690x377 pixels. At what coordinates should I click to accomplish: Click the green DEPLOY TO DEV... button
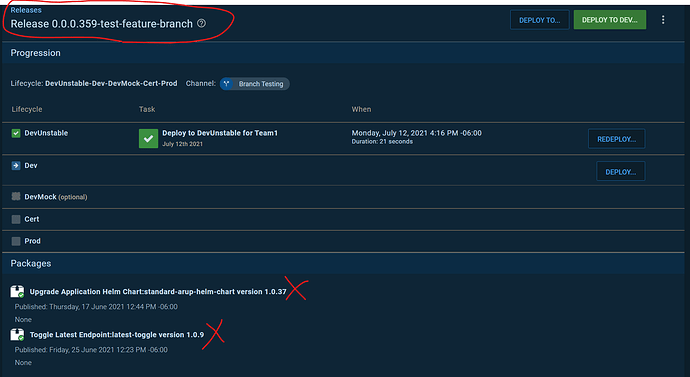609,20
